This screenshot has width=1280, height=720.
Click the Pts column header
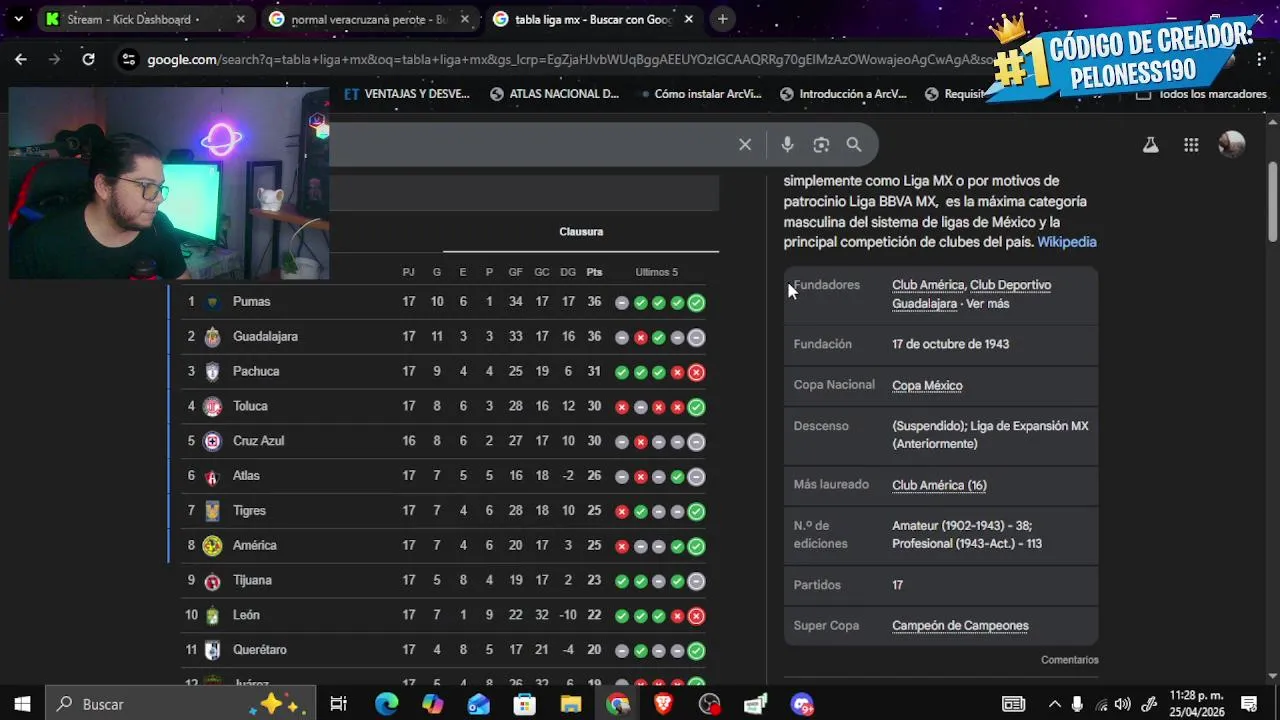tap(595, 272)
